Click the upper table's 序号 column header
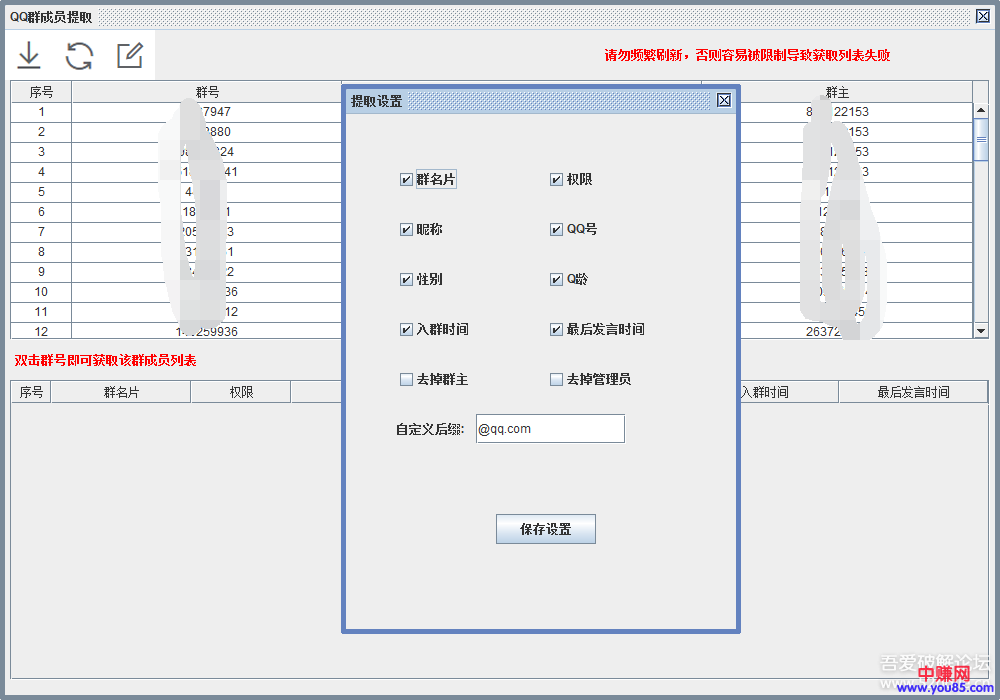This screenshot has width=1000, height=700. pos(41,92)
